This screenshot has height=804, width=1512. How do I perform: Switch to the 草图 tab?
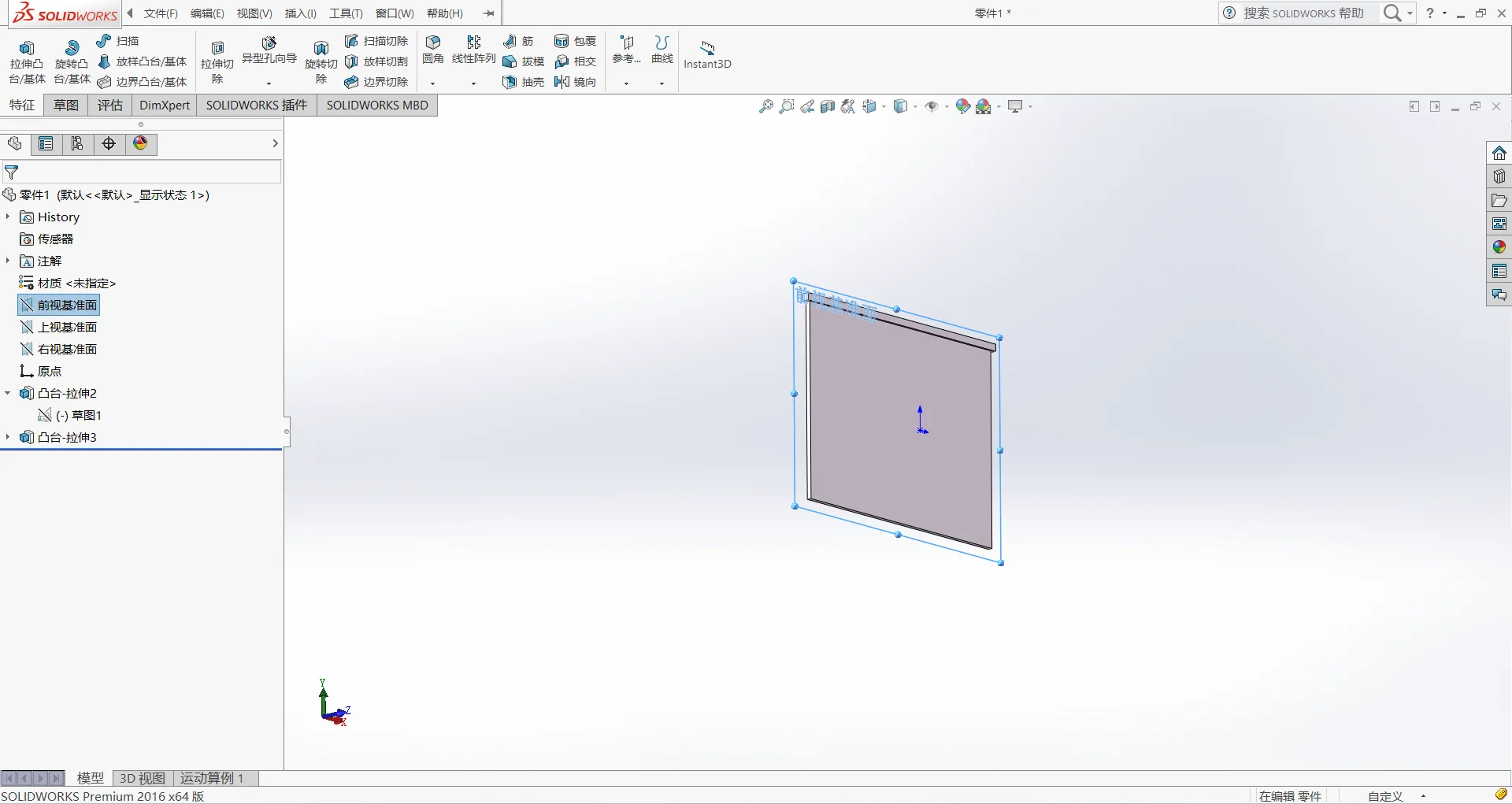[x=66, y=105]
